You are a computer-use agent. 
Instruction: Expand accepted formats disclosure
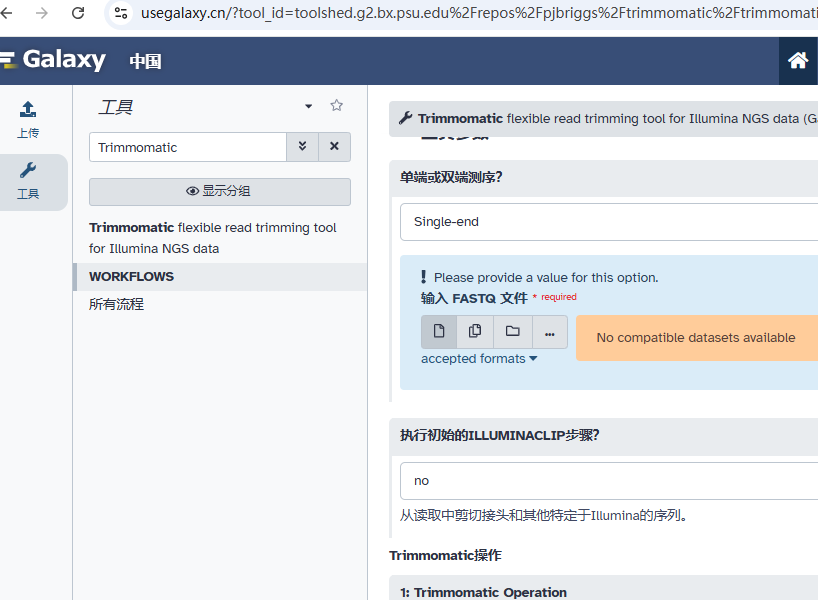pos(479,359)
